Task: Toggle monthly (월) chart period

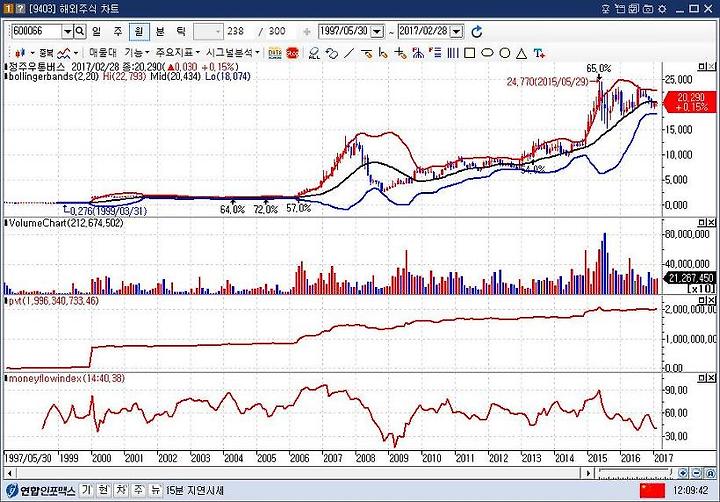Action: point(139,31)
